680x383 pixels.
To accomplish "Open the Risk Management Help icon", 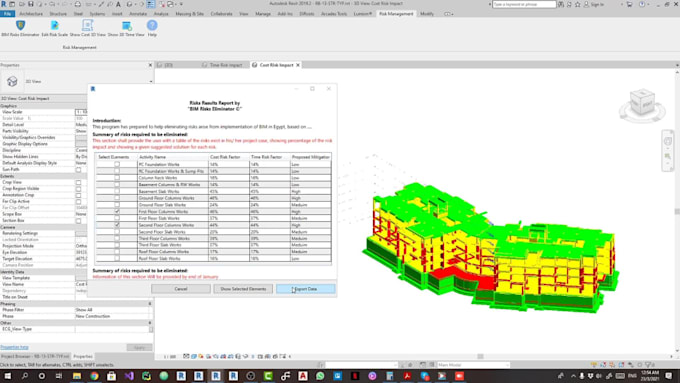I will (x=152, y=26).
